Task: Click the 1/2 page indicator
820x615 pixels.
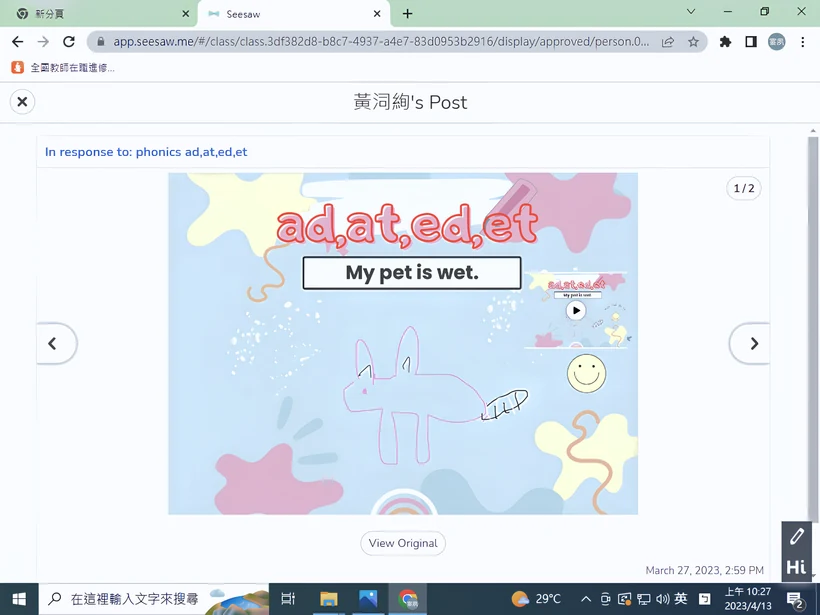Action: [x=744, y=188]
